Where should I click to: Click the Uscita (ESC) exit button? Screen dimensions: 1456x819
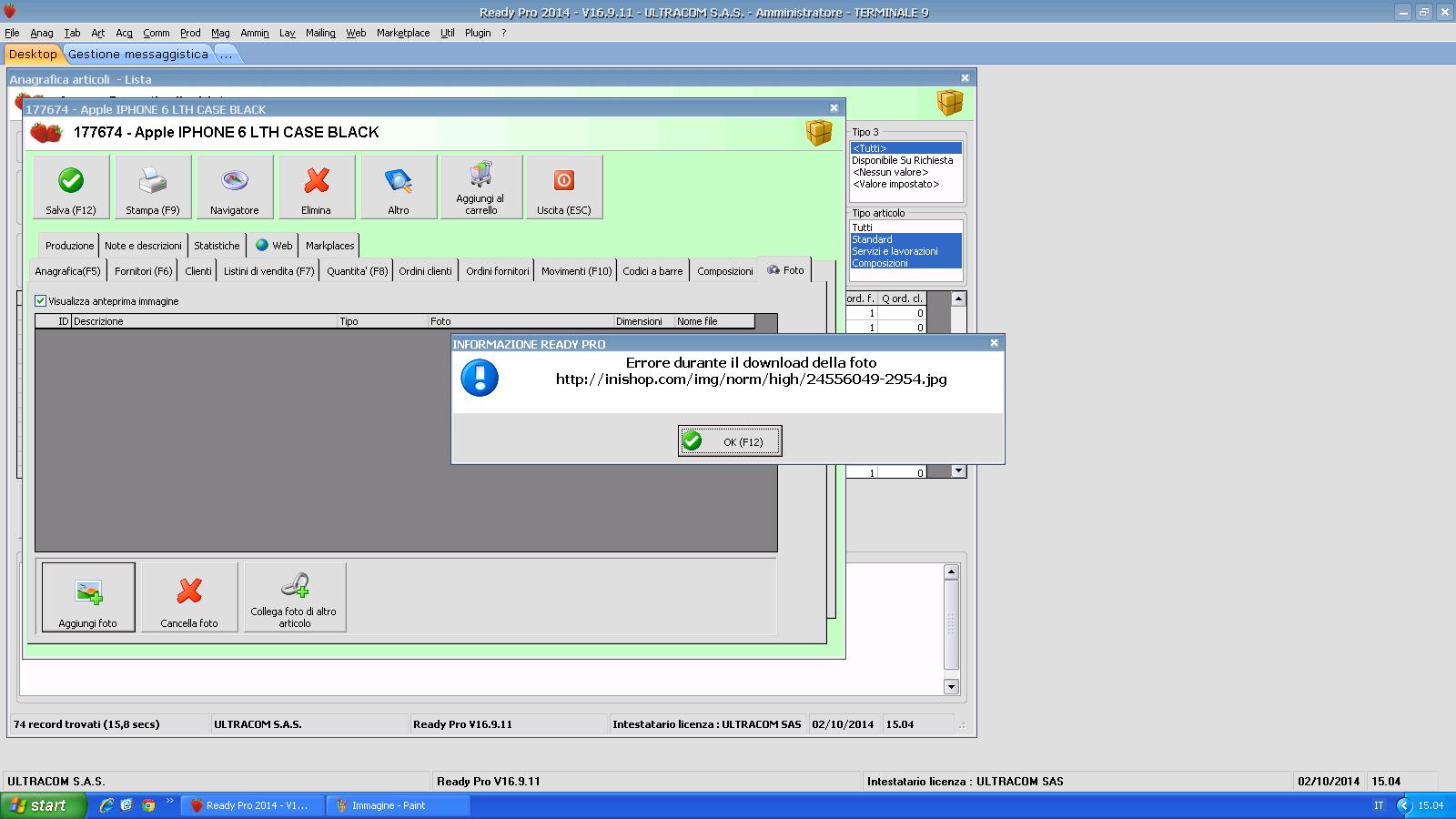[564, 187]
